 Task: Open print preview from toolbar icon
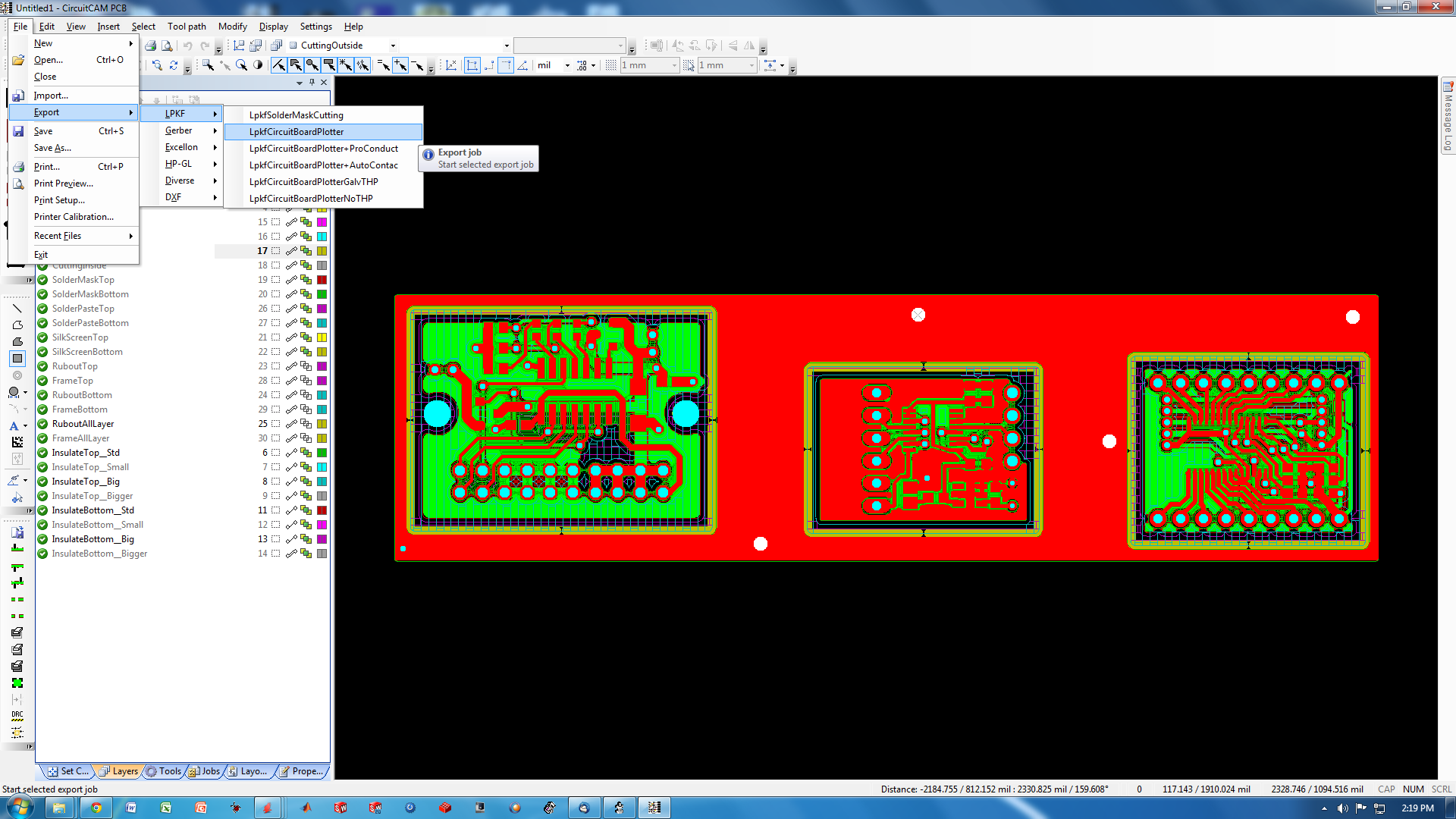167,45
